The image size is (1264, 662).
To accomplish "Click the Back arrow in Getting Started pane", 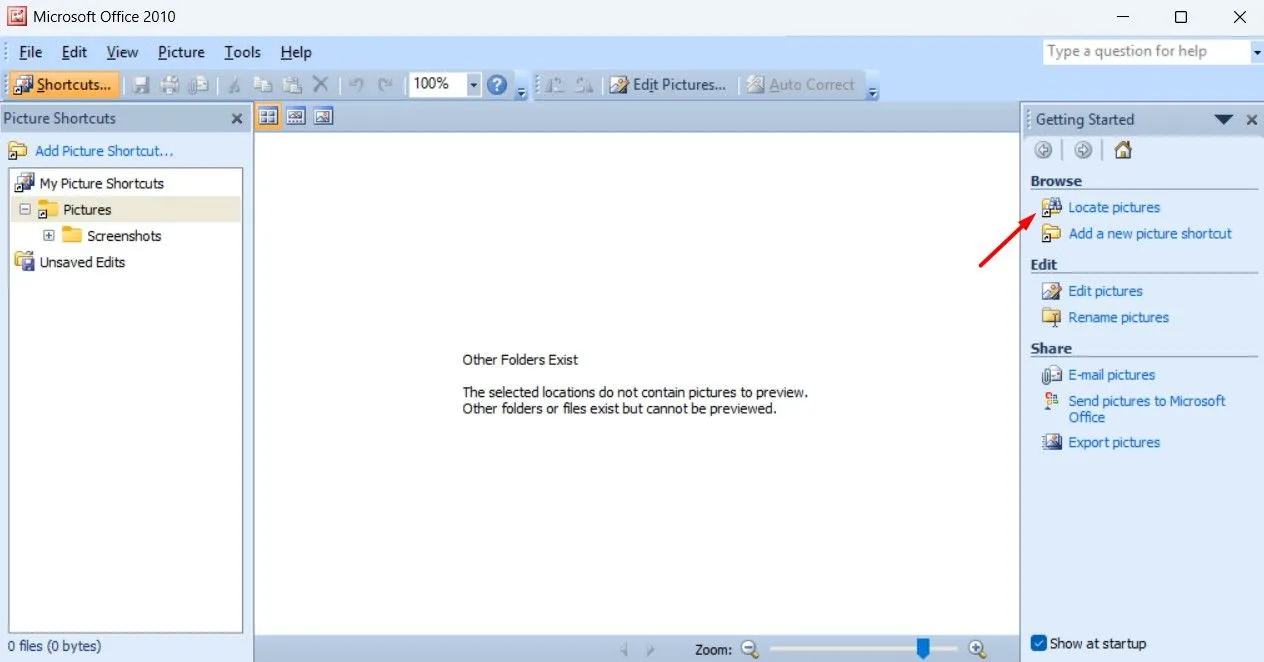I will pos(1043,149).
